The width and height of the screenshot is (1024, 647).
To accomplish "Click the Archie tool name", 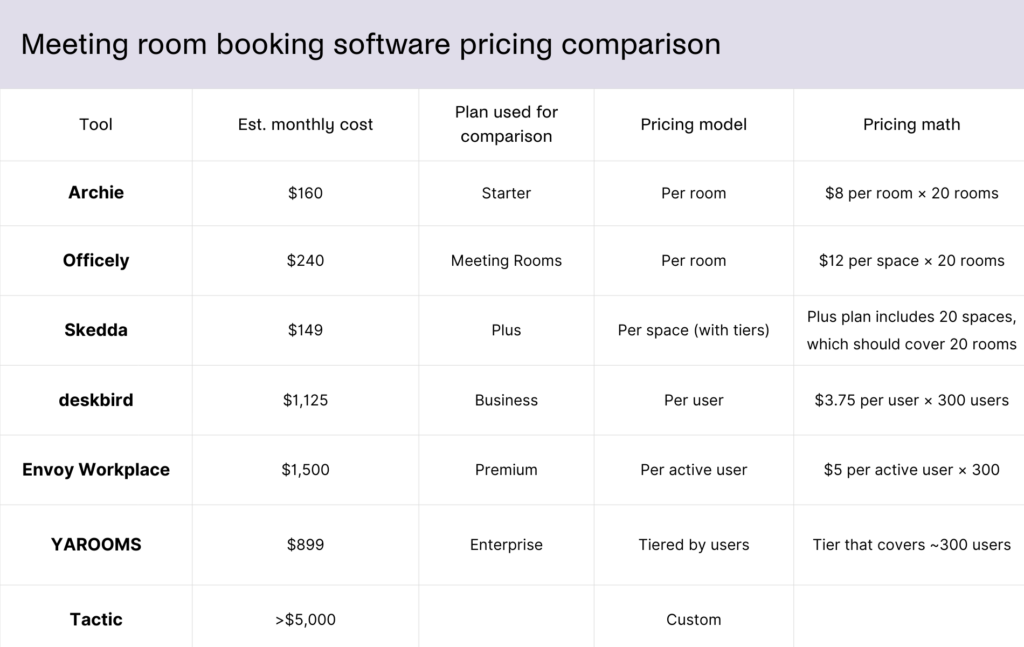I will pos(96,193).
